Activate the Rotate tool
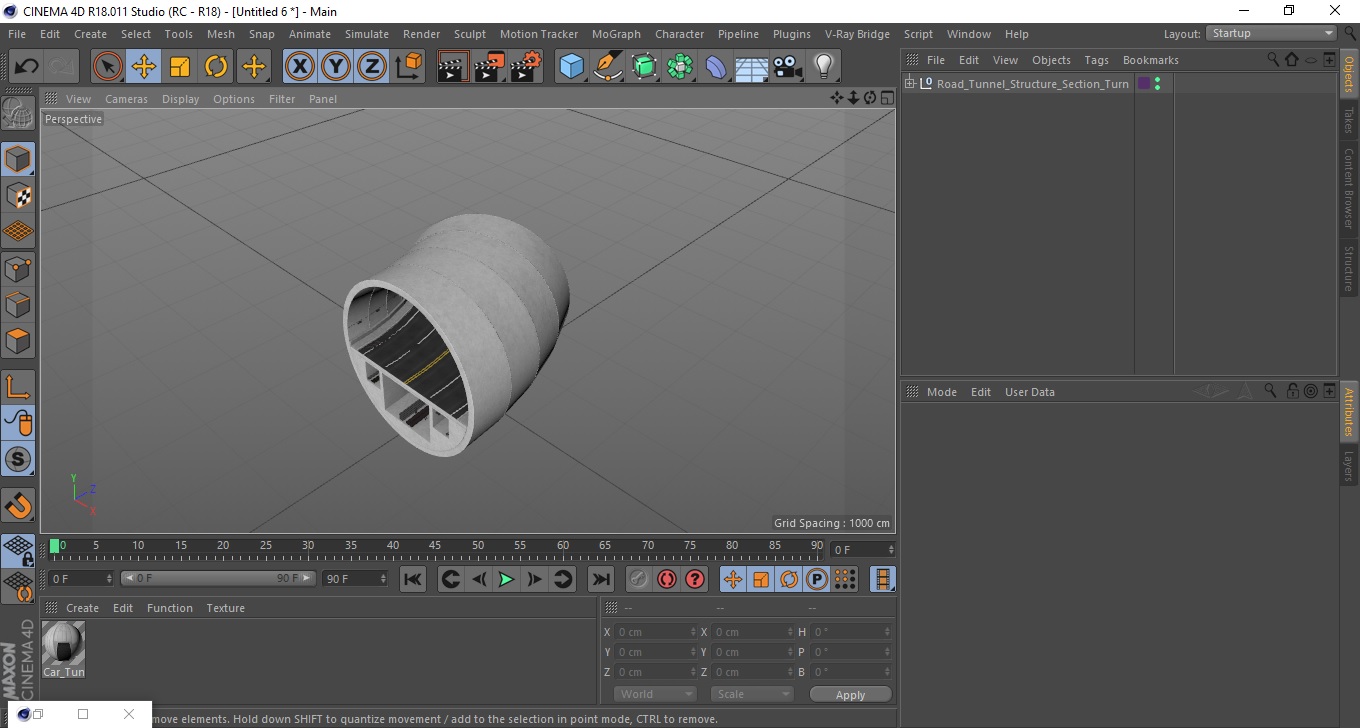Viewport: 1360px width, 728px height. tap(216, 67)
